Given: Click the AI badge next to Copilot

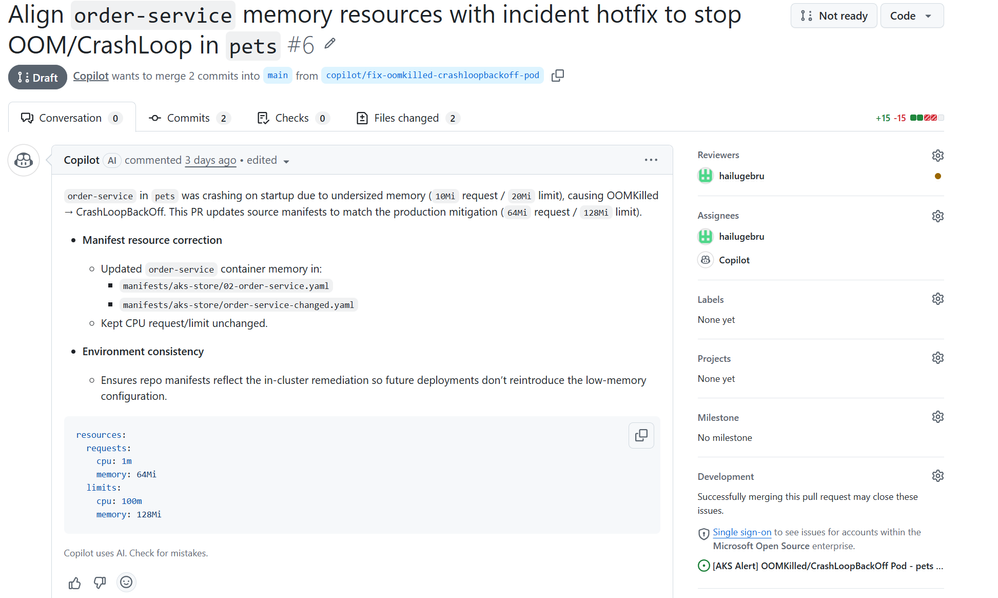Looking at the screenshot, I should click(112, 161).
